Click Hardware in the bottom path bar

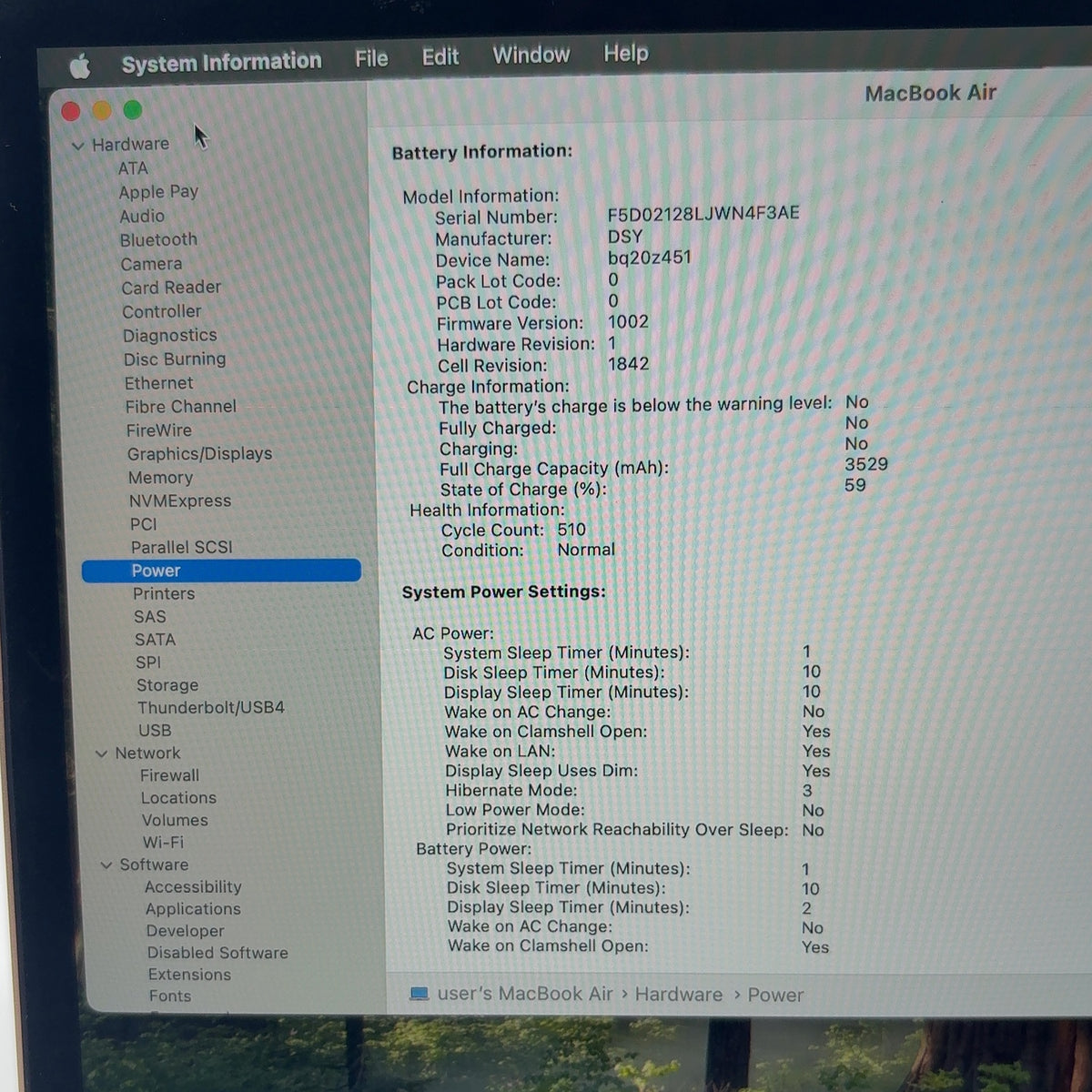pos(679,995)
